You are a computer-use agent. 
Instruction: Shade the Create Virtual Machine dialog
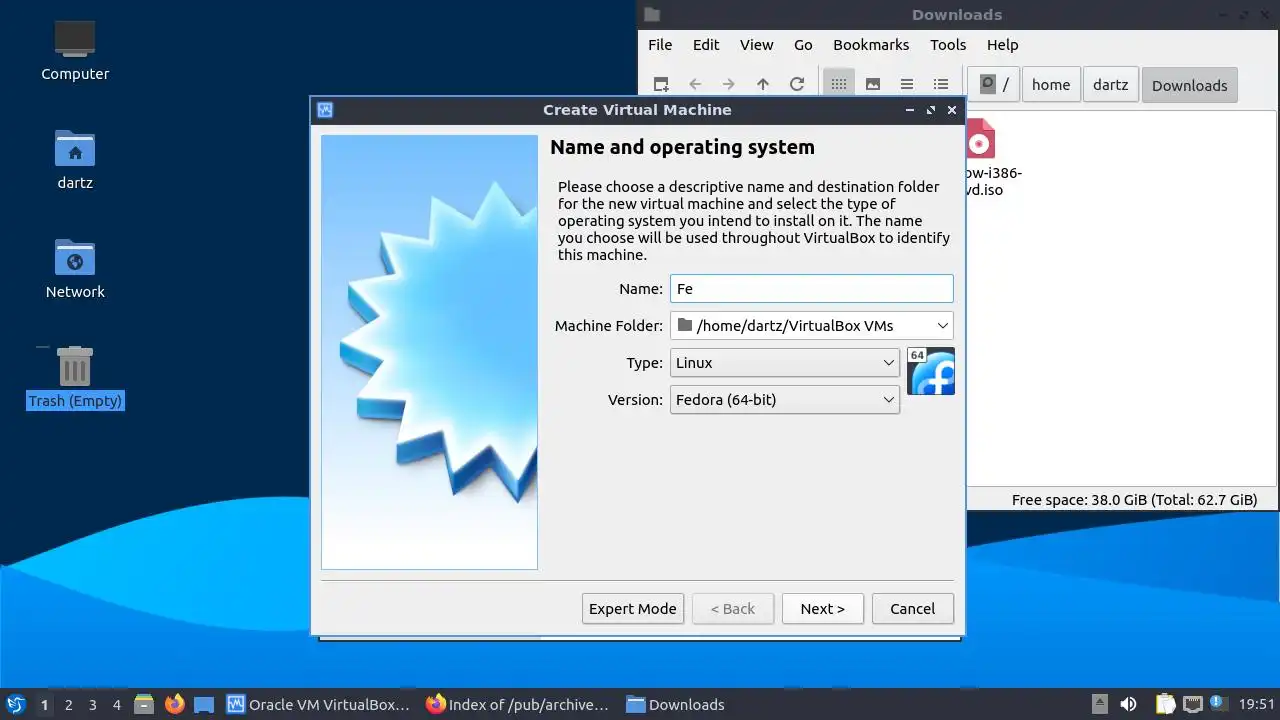click(x=910, y=110)
